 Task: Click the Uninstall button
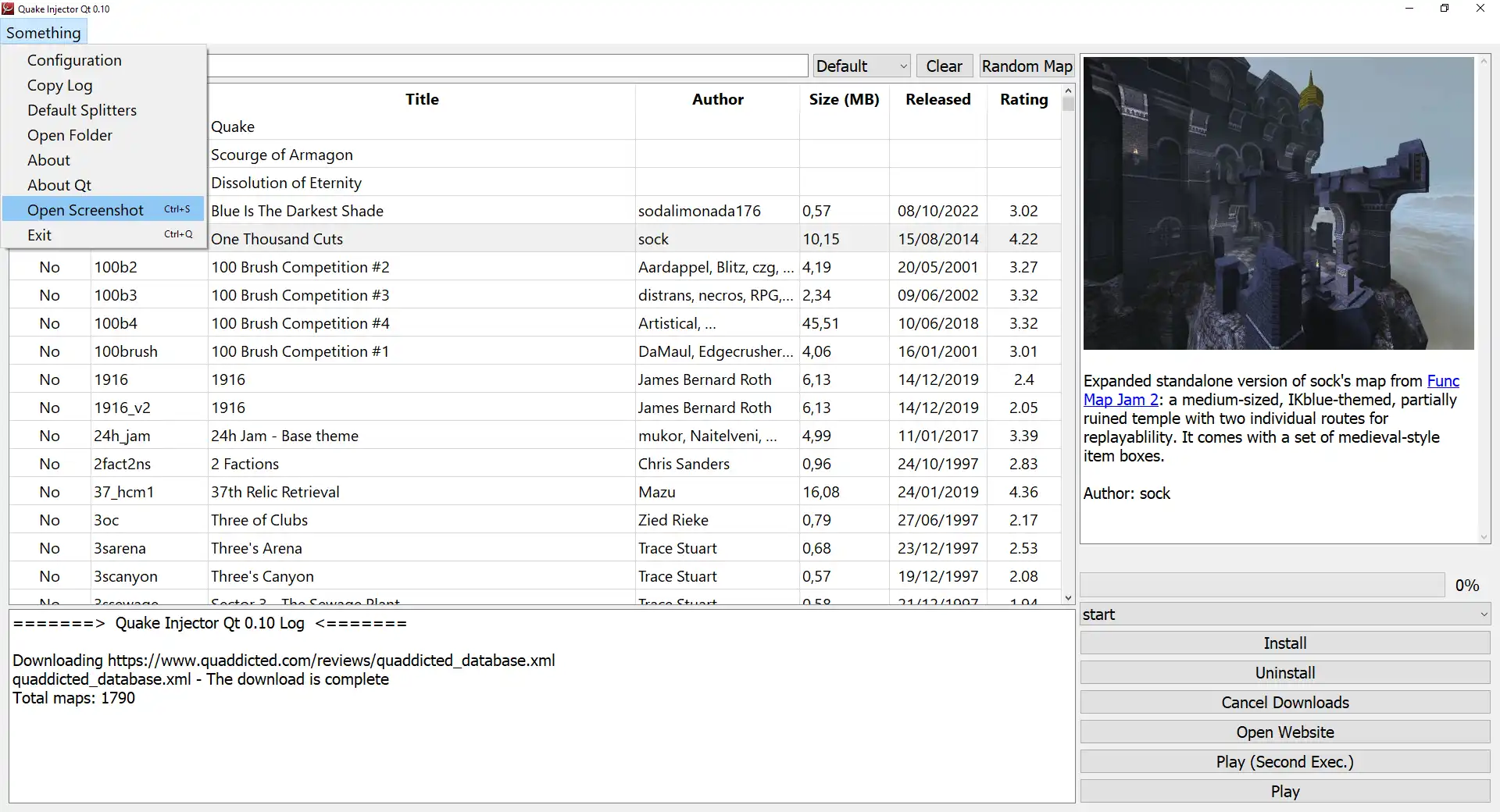1285,673
